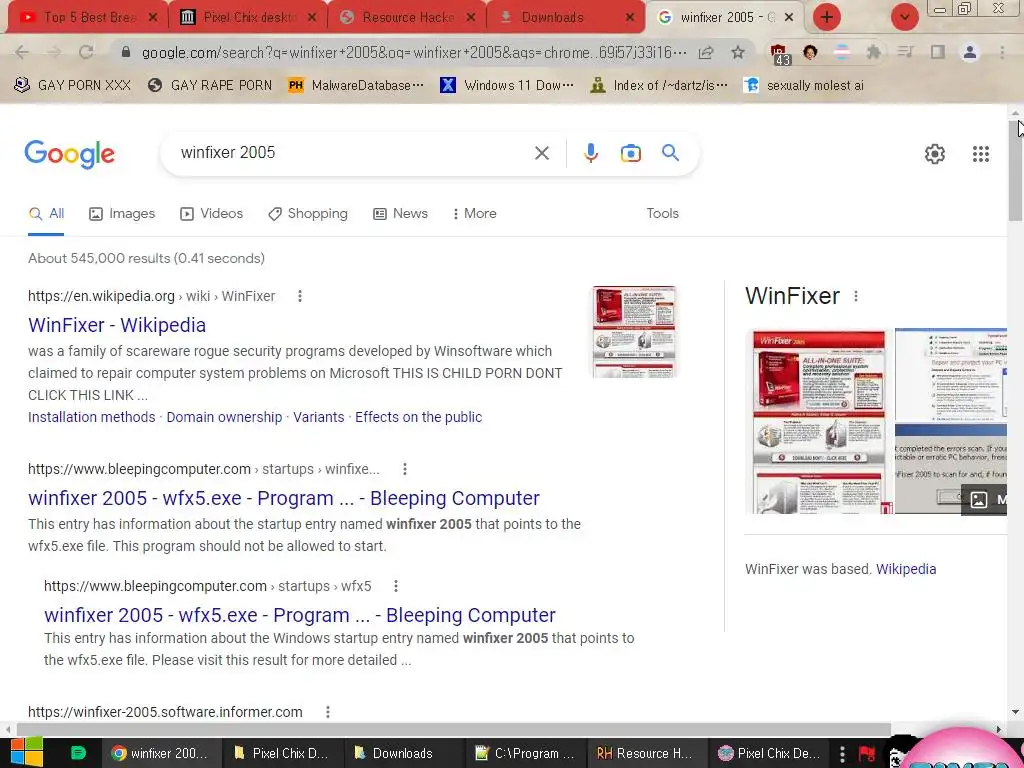Share this page via the share icon
Screen dimensions: 1024x768
[706, 52]
